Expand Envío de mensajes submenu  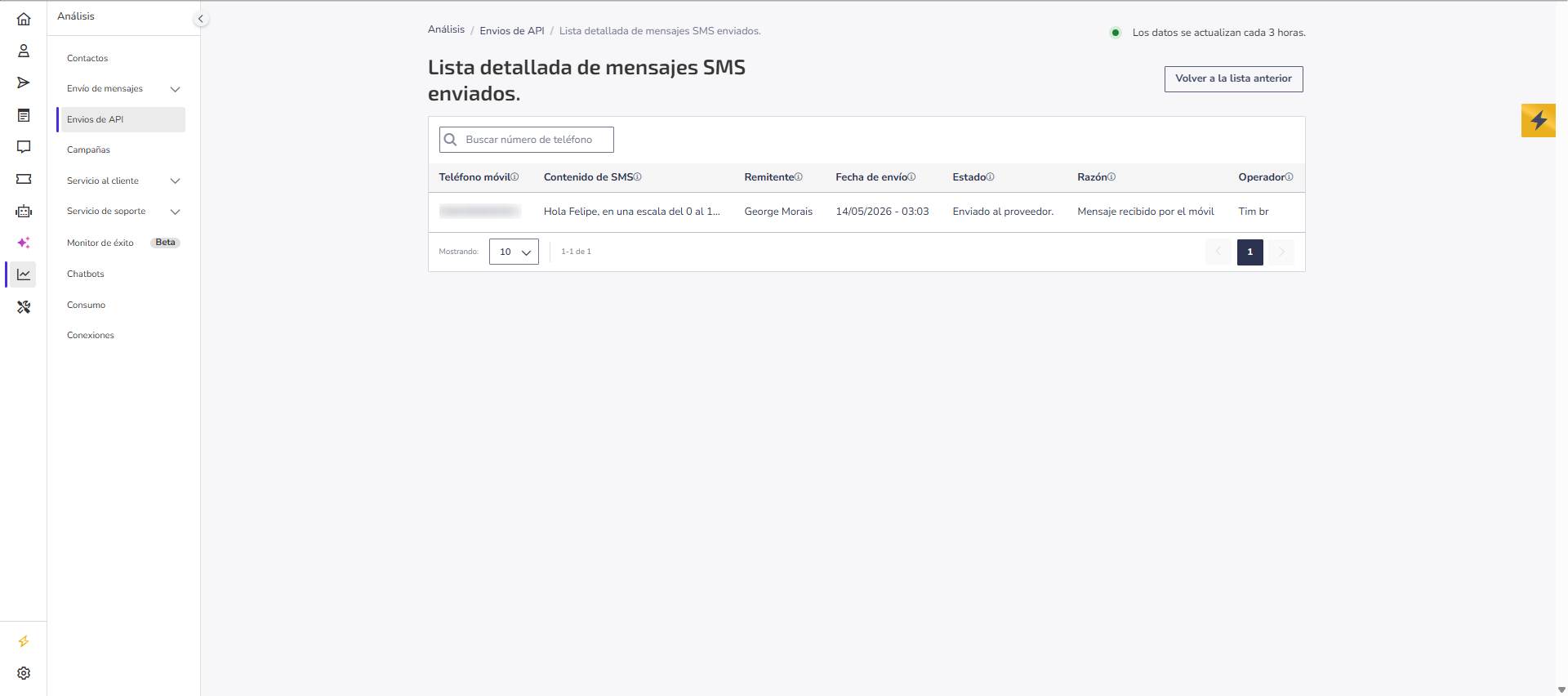175,89
